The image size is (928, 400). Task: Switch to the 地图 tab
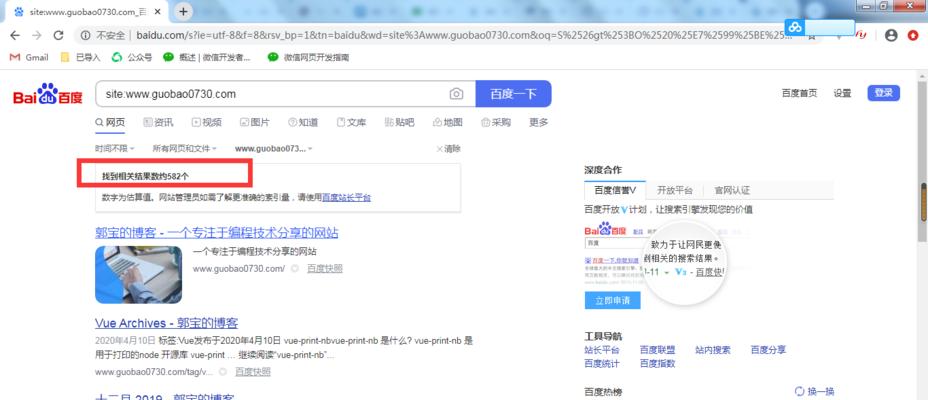pyautogui.click(x=447, y=122)
